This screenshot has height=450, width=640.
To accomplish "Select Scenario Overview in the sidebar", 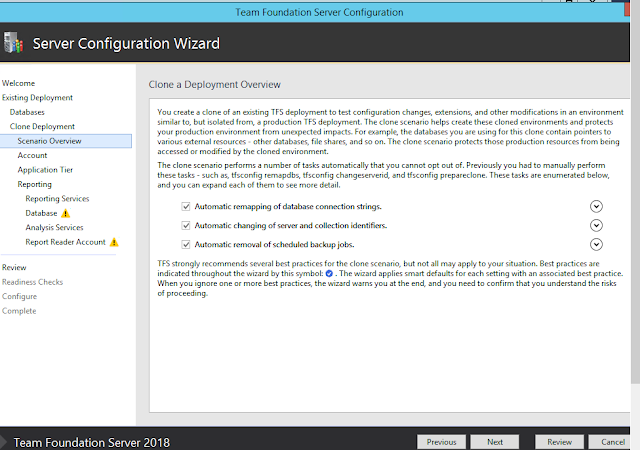I will point(66,141).
